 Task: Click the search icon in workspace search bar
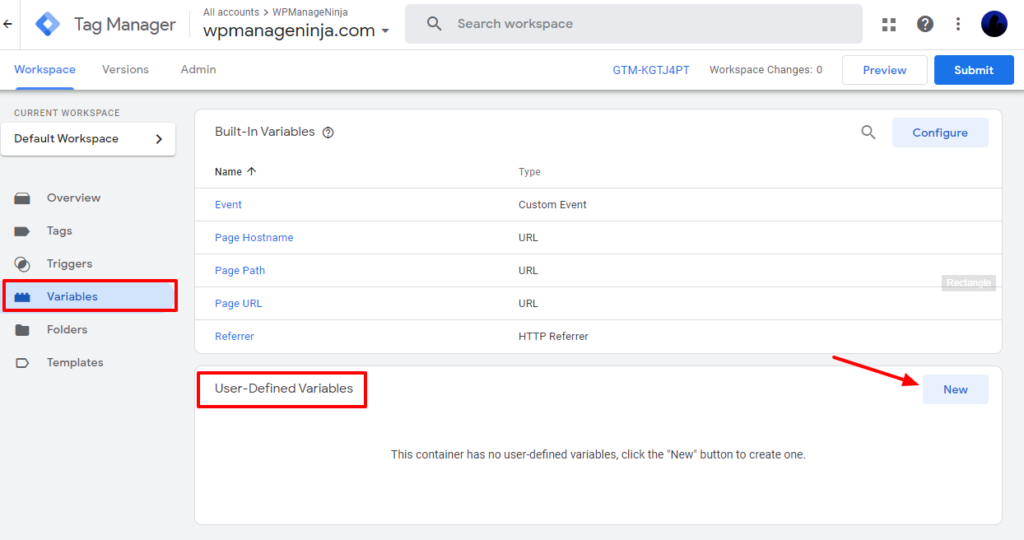pos(434,24)
